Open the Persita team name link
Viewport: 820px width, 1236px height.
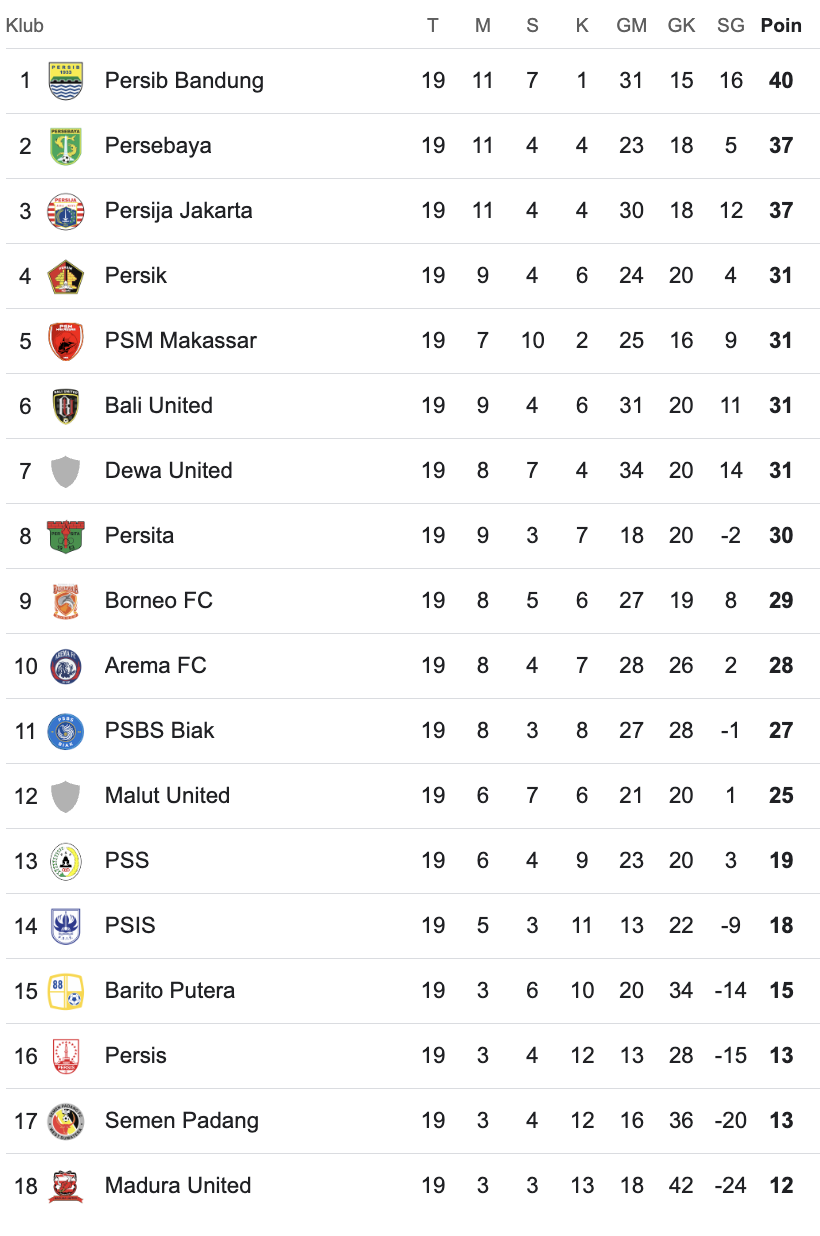[139, 536]
